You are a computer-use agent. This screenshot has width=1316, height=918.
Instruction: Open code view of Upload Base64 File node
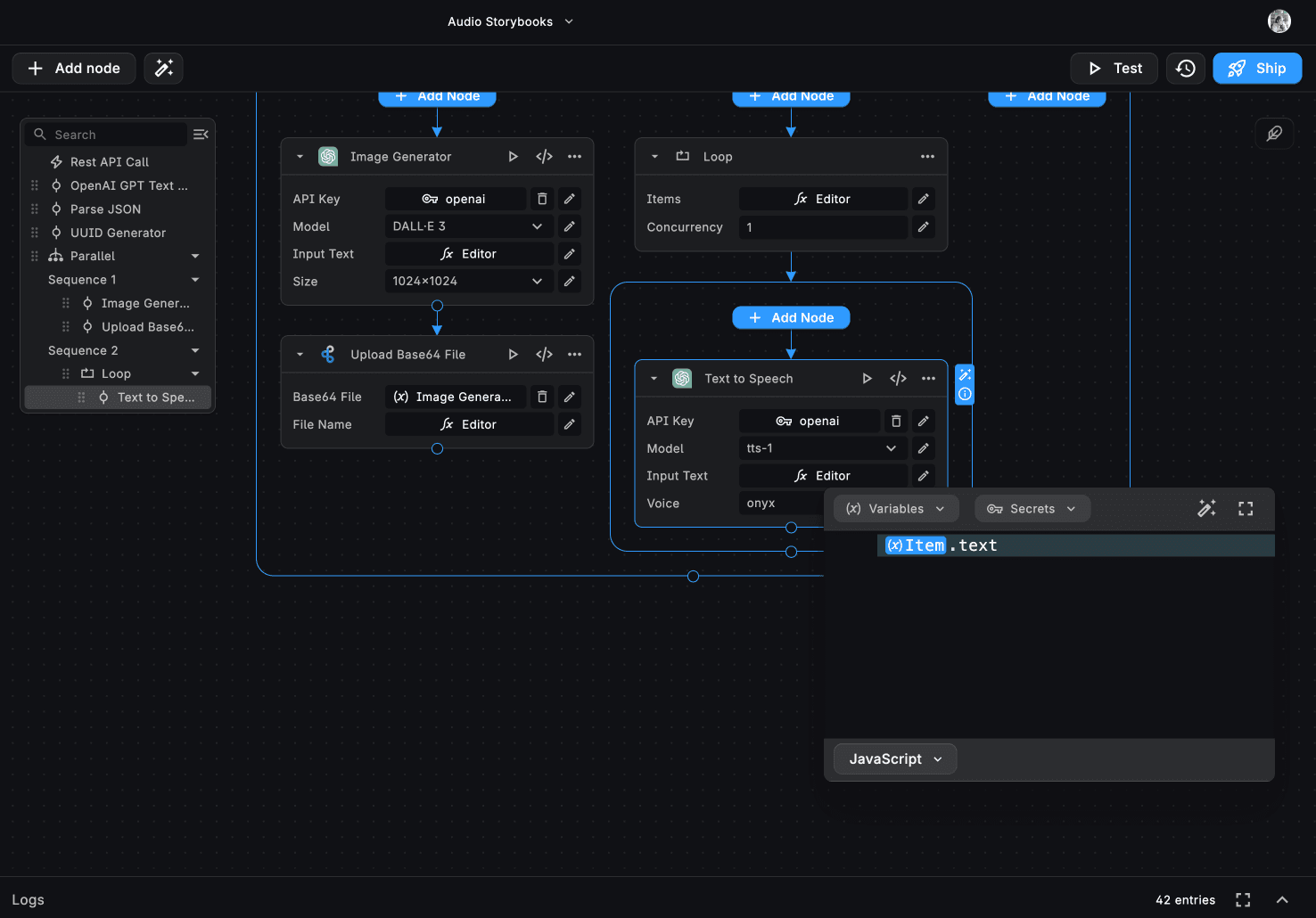544,355
